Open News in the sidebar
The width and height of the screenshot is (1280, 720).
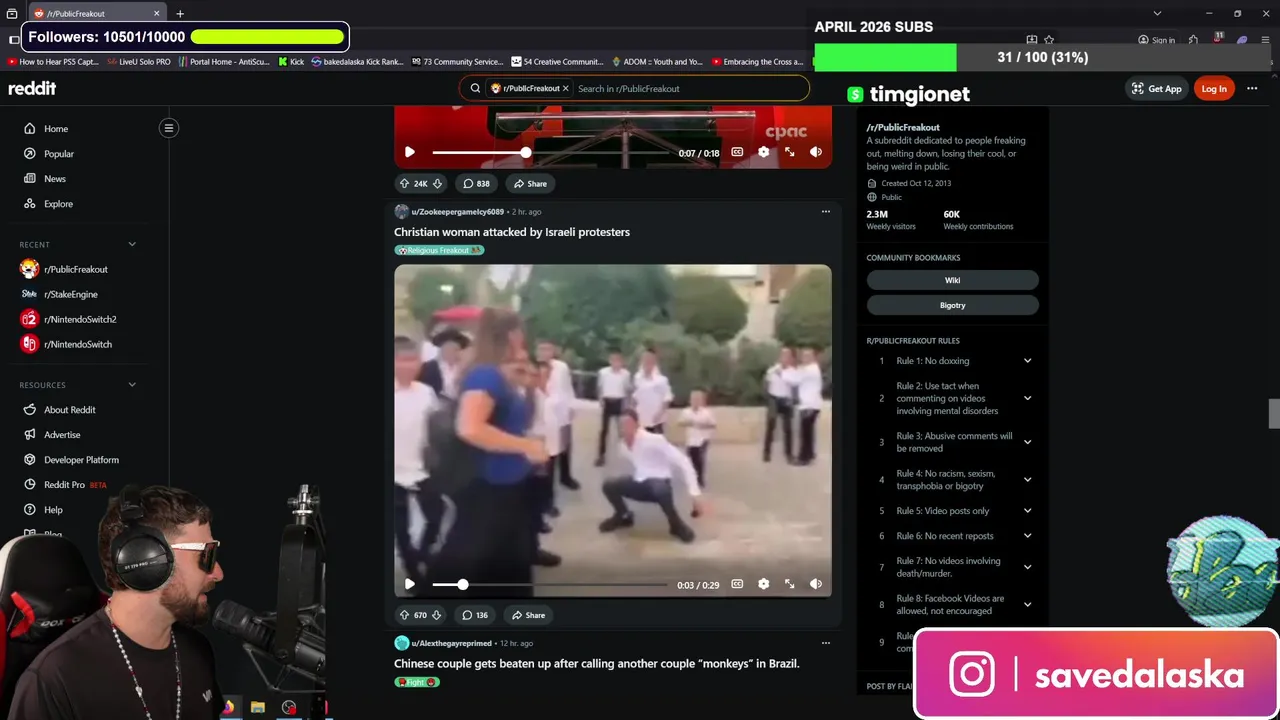(x=55, y=179)
